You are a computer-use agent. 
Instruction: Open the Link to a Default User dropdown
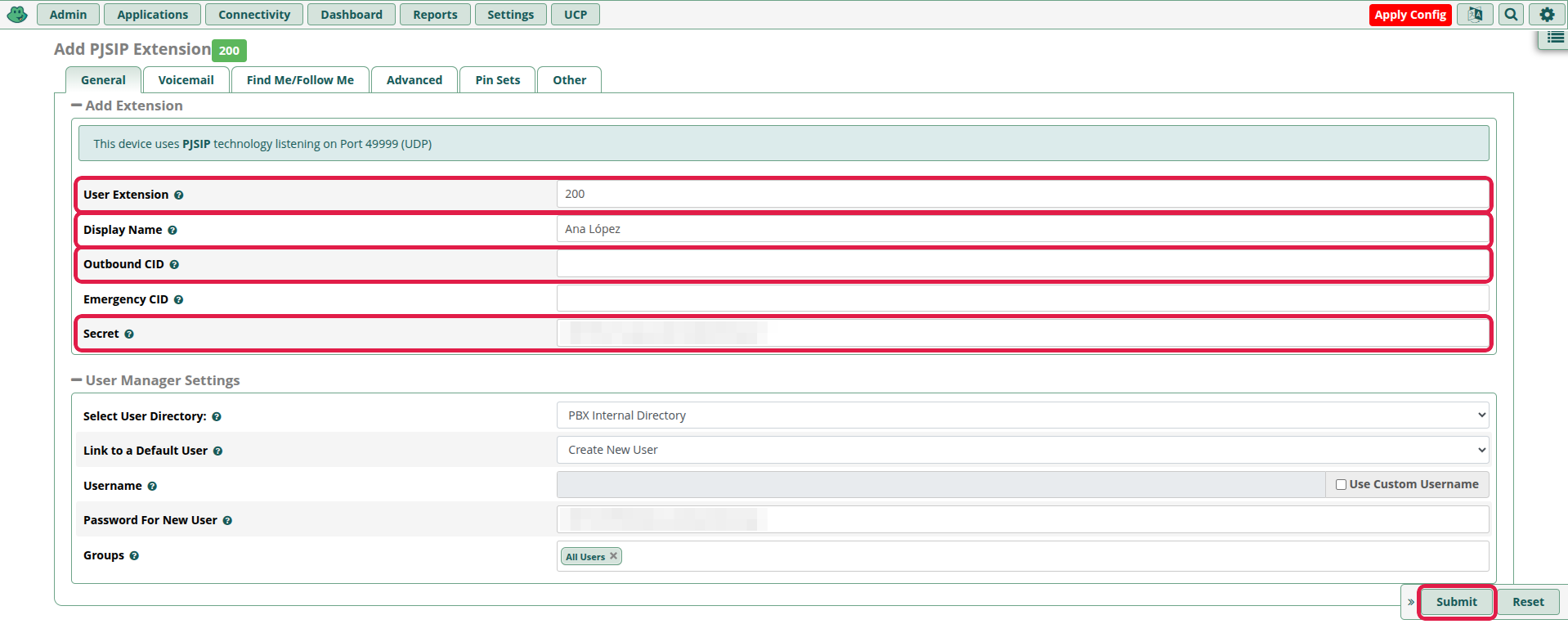click(x=1023, y=450)
